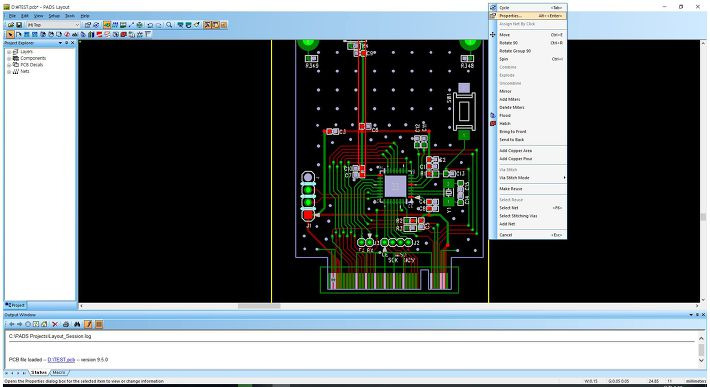Click the Save disk icon
This screenshot has height=387, width=710.
tap(19, 25)
